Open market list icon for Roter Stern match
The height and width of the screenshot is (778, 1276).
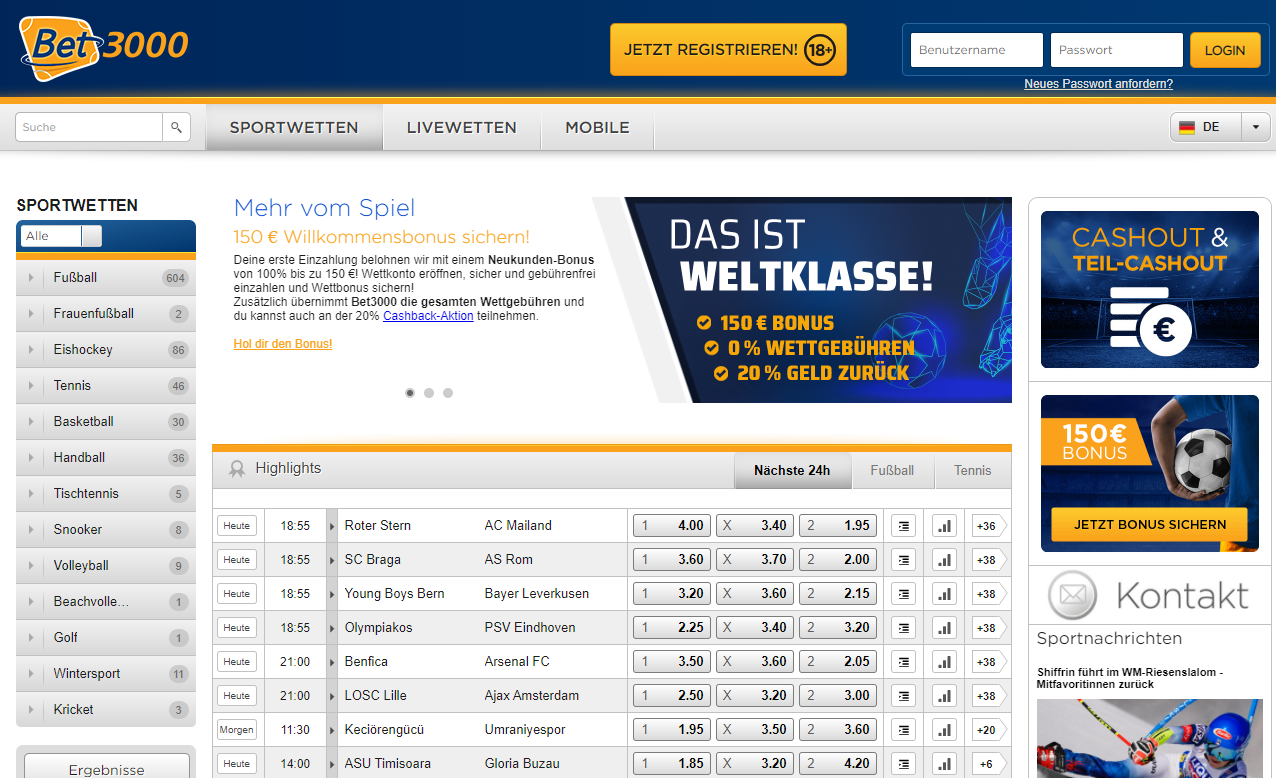(x=904, y=526)
